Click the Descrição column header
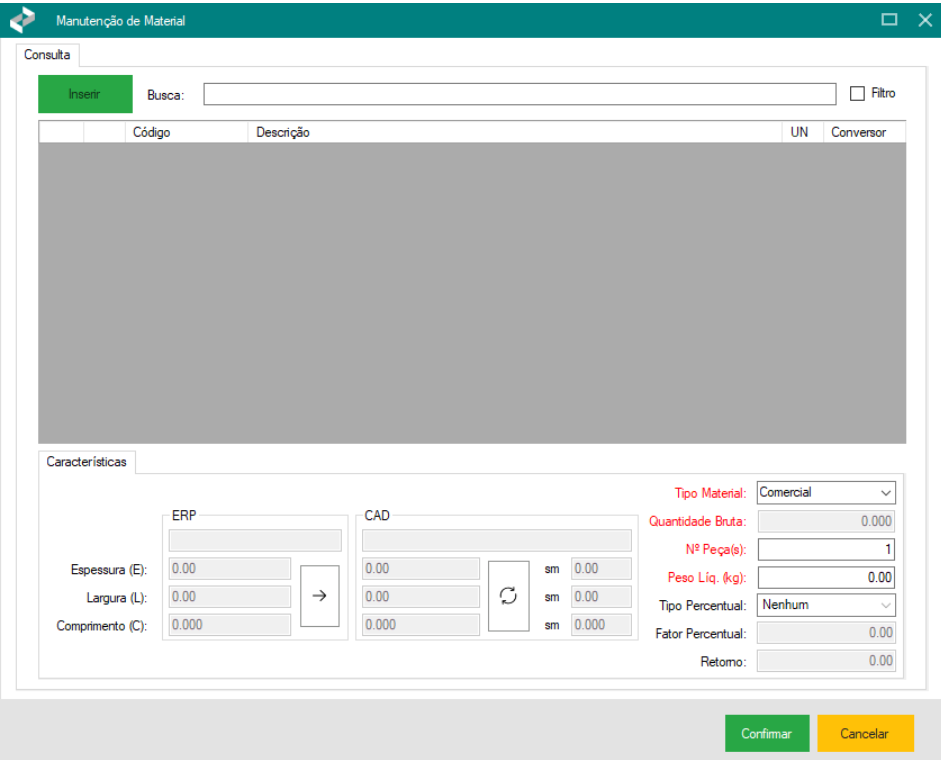The width and height of the screenshot is (941, 760). [512, 132]
